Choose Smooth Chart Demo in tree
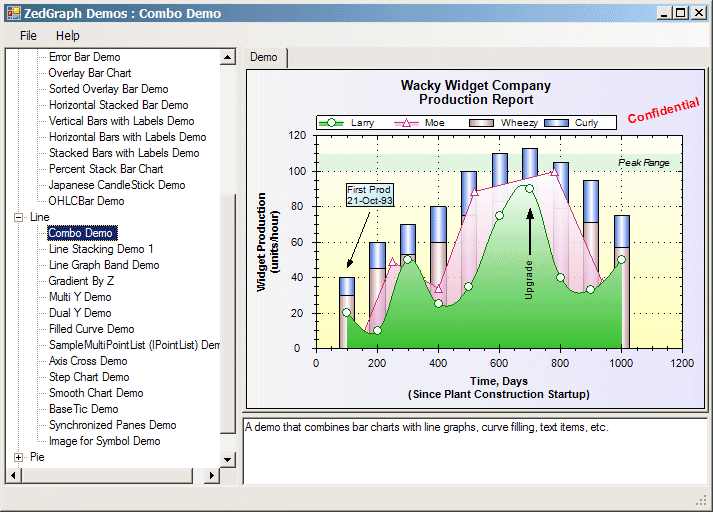The width and height of the screenshot is (713, 512). coord(96,393)
